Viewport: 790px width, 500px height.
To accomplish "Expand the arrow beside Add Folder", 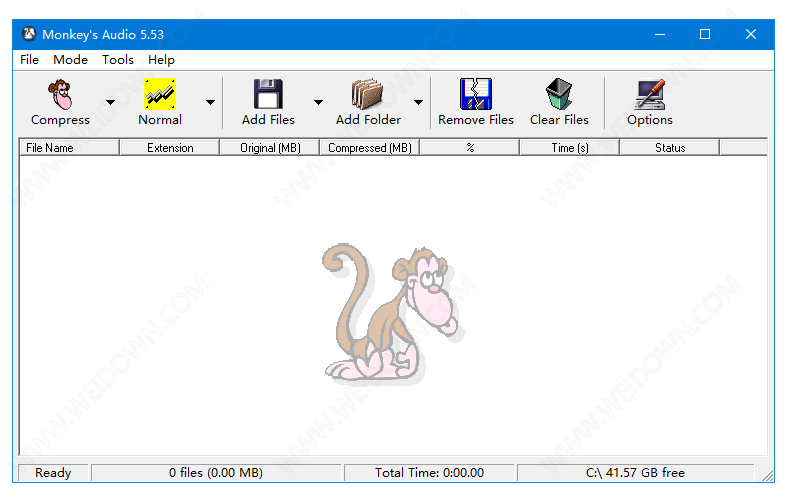I will click(x=418, y=102).
